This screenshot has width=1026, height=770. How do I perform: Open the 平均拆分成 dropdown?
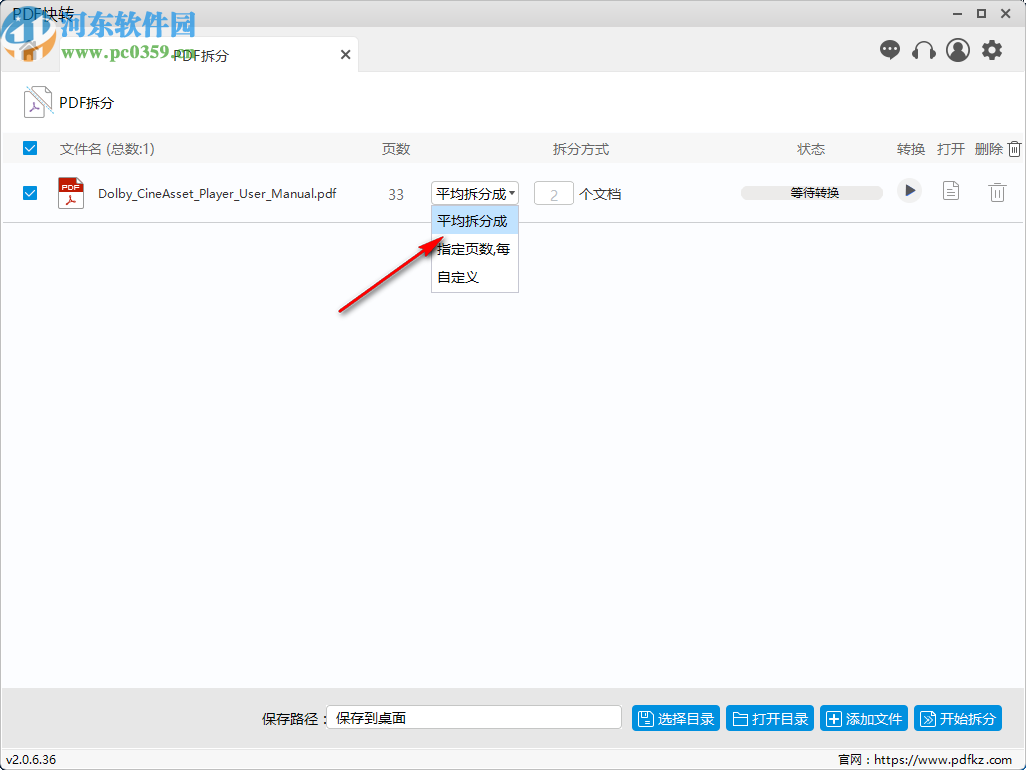[x=474, y=192]
